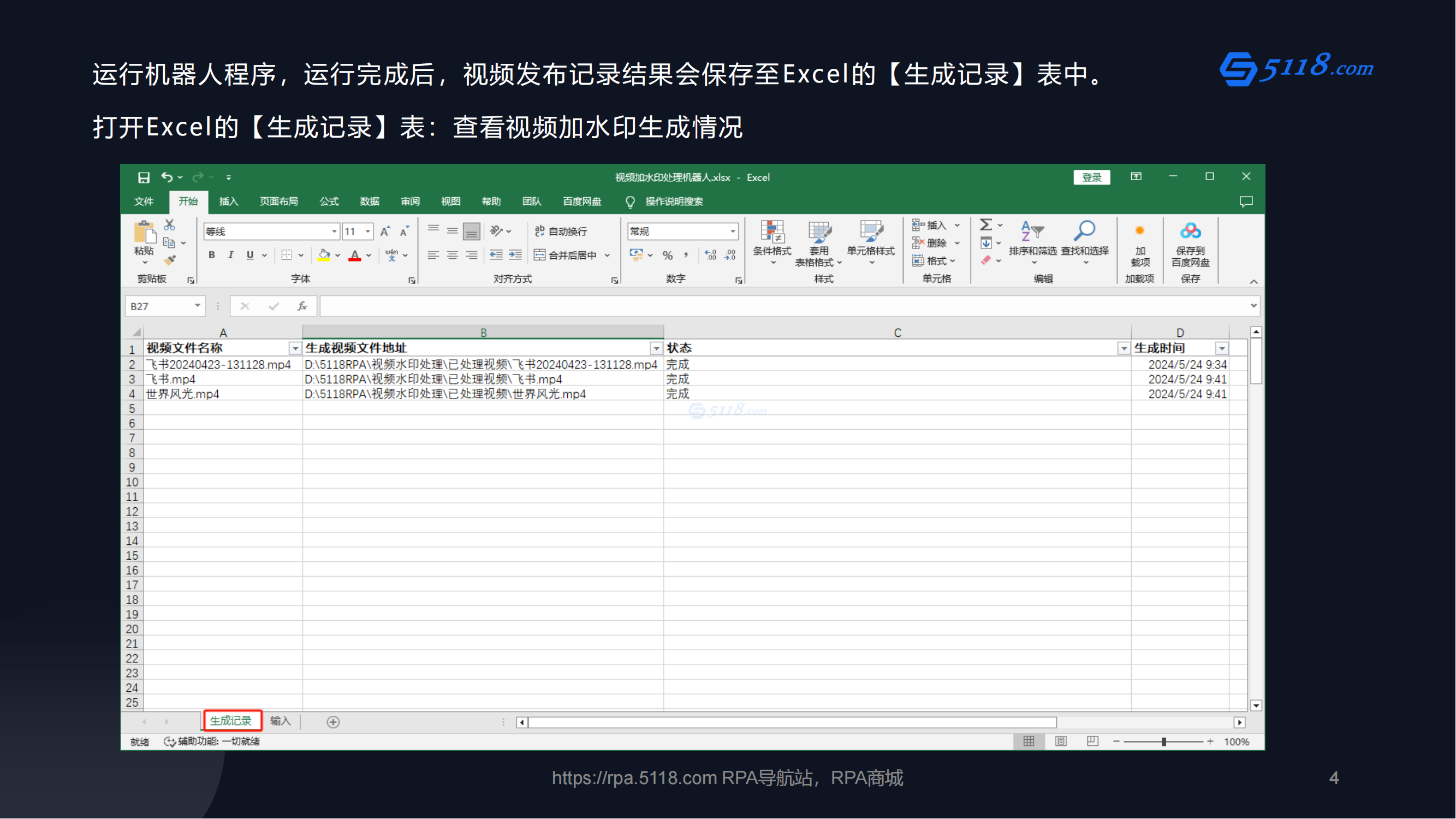
Task: Click Insert cells (插入) button
Action: click(936, 225)
